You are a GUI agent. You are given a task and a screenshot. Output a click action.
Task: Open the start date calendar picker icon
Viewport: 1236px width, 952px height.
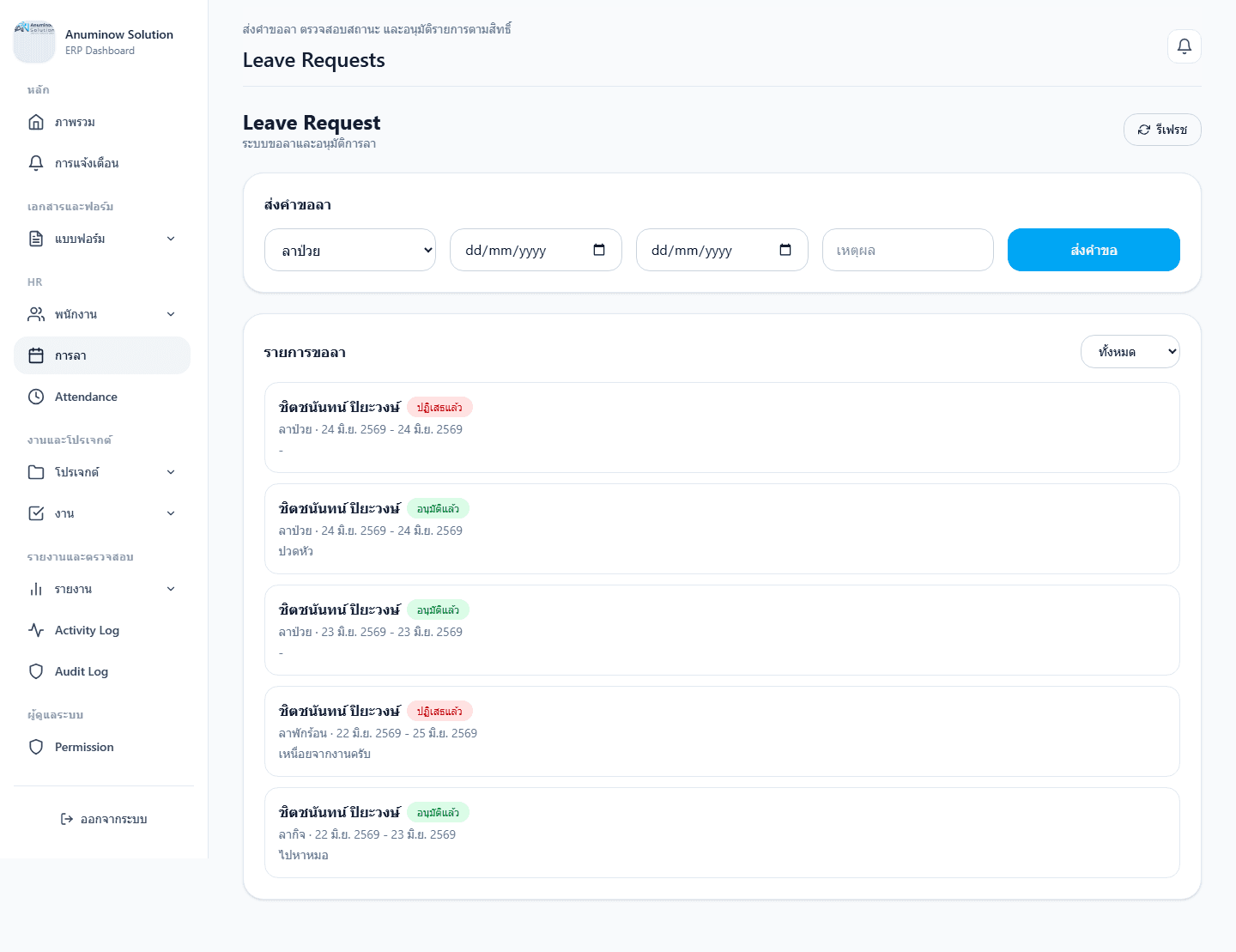599,250
